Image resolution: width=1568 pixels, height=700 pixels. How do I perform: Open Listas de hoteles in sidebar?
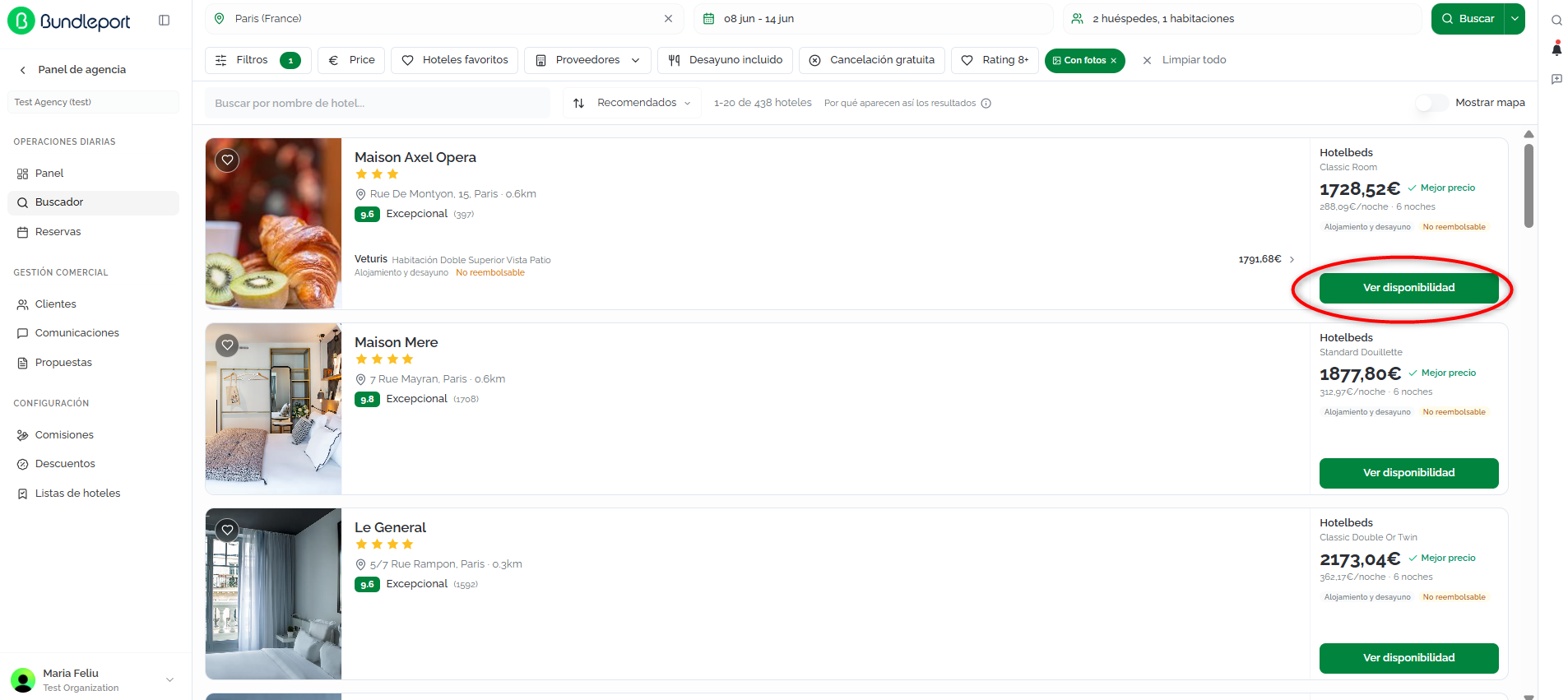(x=93, y=494)
